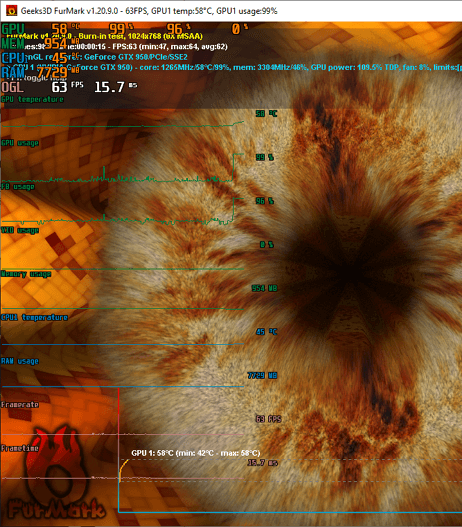Click the 99 % value beside GPU usage graph
This screenshot has height=527, width=462.
pos(265,157)
